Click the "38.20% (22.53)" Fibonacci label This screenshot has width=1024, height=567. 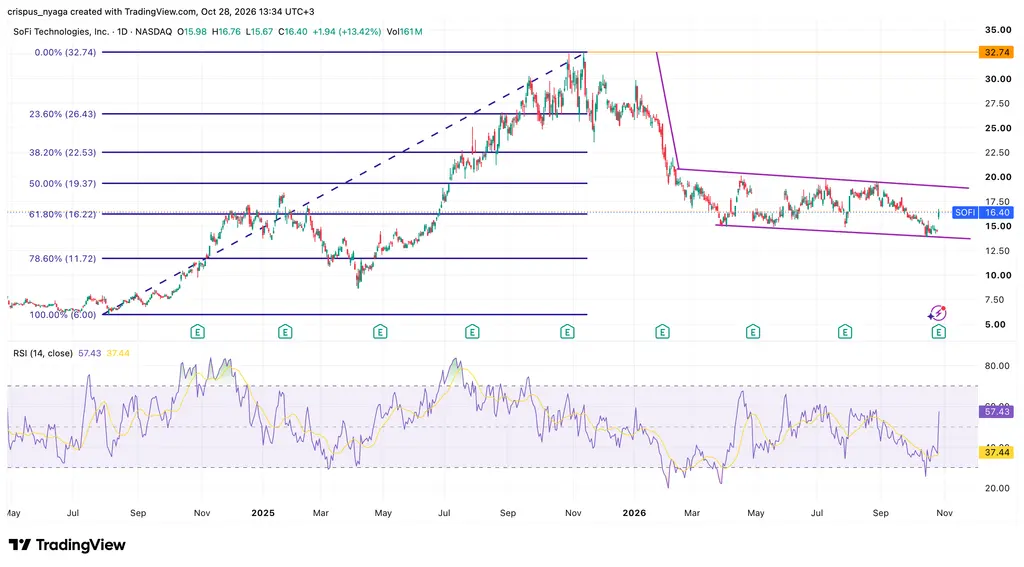tap(63, 152)
